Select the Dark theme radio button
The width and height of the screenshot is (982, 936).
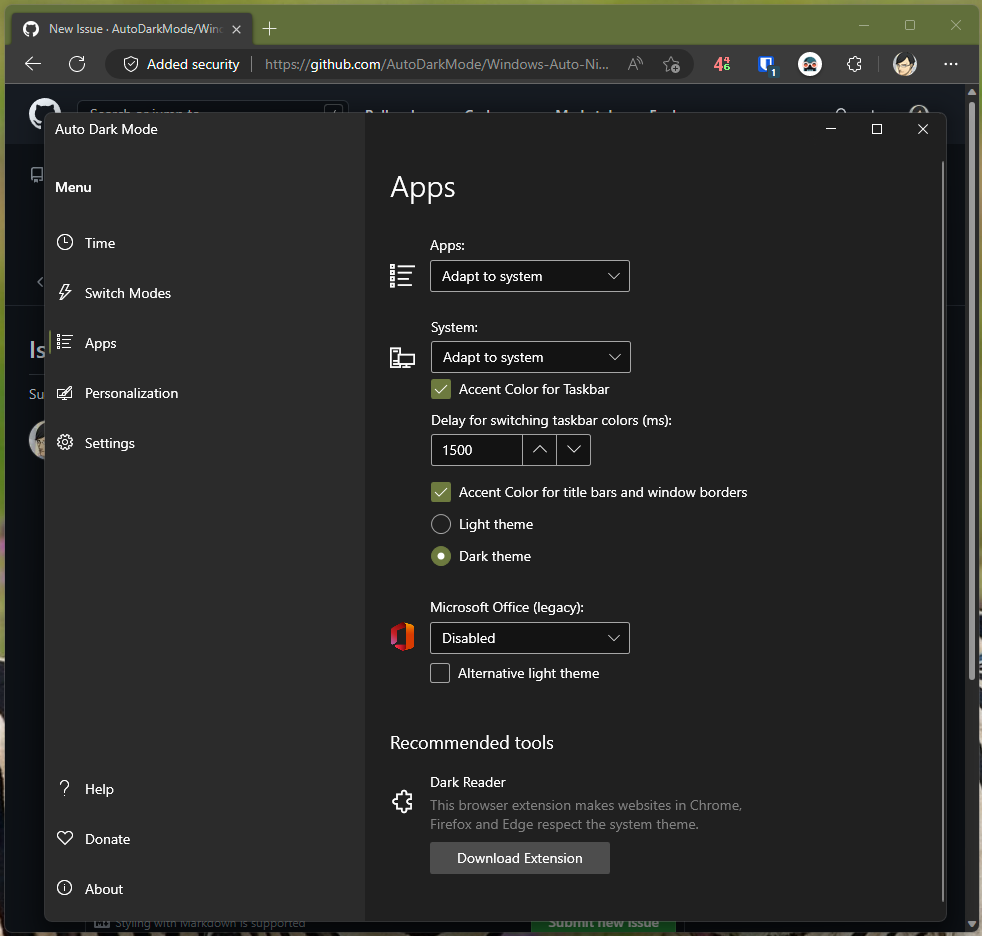pos(441,556)
